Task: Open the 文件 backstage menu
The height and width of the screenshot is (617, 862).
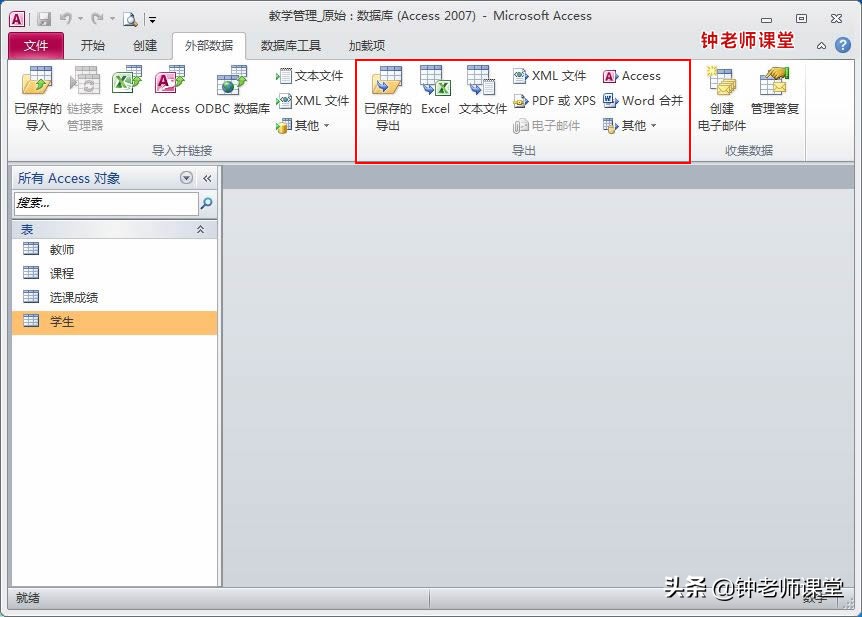Action: point(36,45)
